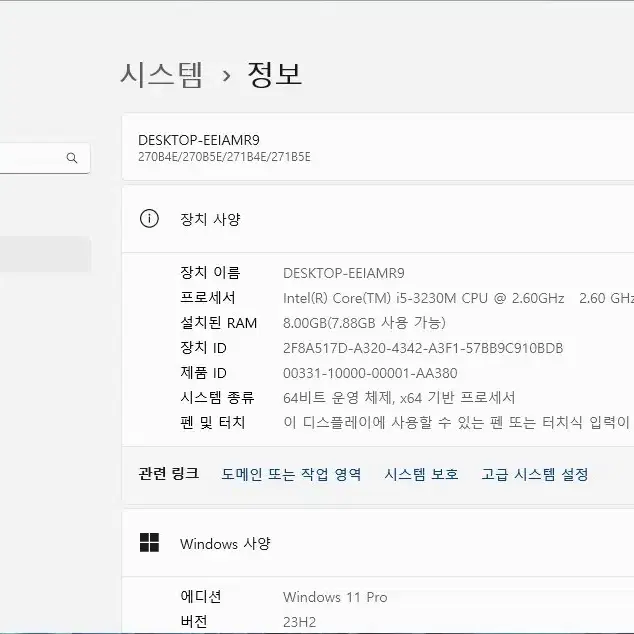Click the search magnifier icon
Viewport: 634px width, 634px height.
coord(72,158)
